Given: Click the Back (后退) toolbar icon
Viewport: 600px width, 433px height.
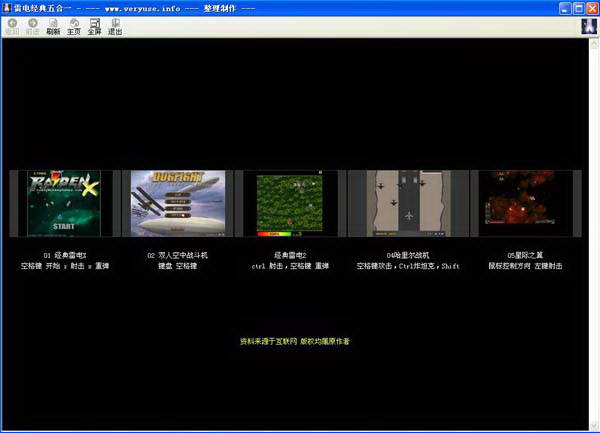Looking at the screenshot, I should 12,25.
